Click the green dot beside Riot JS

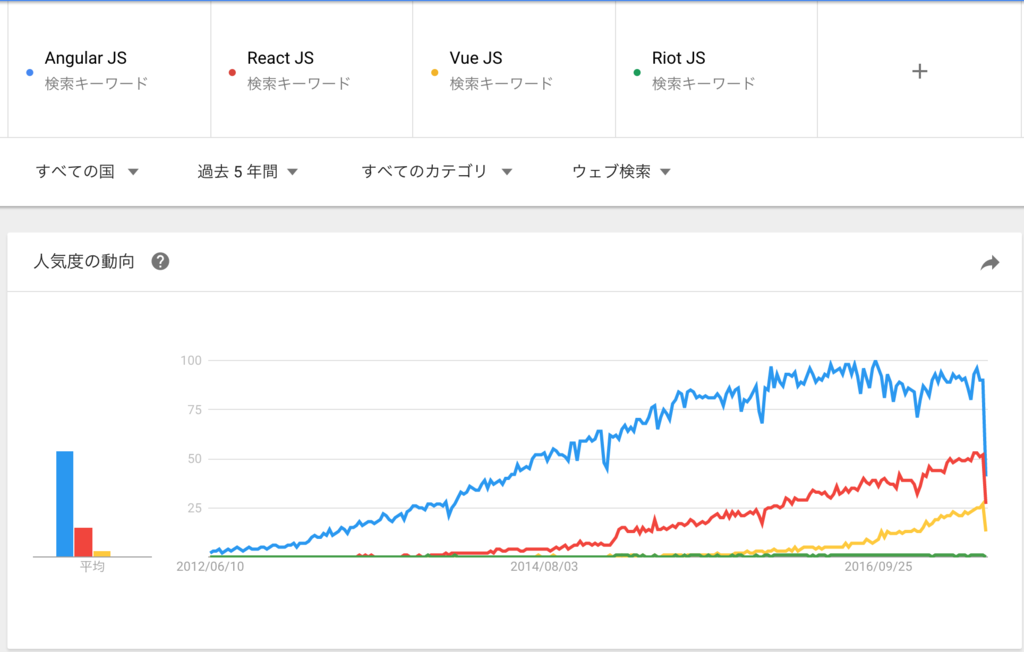(x=637, y=73)
